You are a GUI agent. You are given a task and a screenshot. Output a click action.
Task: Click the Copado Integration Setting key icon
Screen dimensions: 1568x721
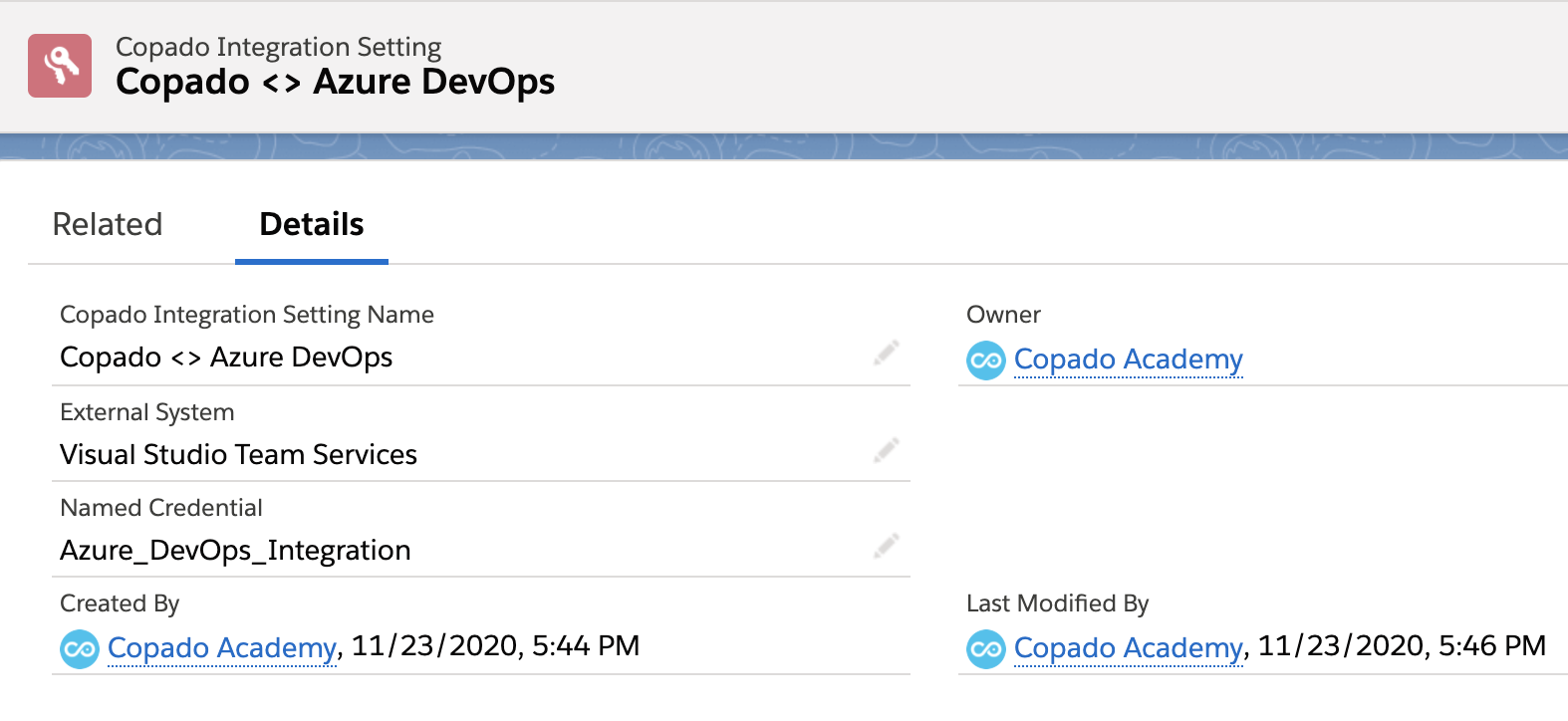pos(60,66)
